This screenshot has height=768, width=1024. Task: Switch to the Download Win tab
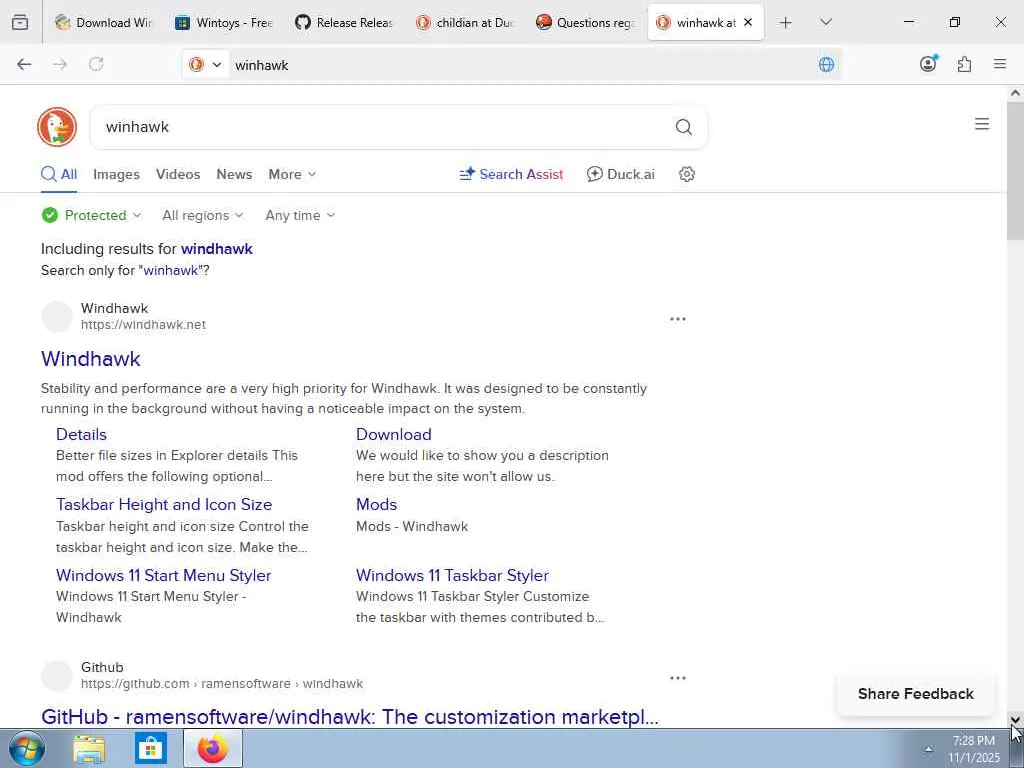coord(103,23)
